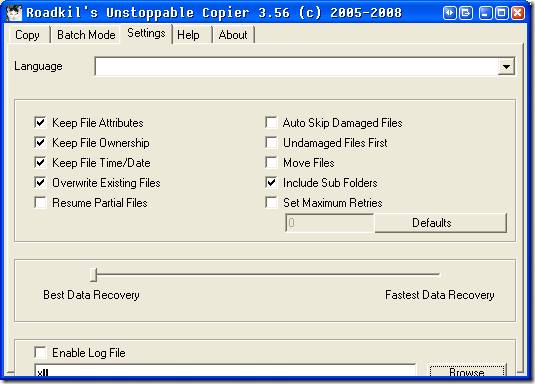Image resolution: width=535 pixels, height=384 pixels.
Task: Click the data recovery slider thumb
Action: (x=93, y=275)
